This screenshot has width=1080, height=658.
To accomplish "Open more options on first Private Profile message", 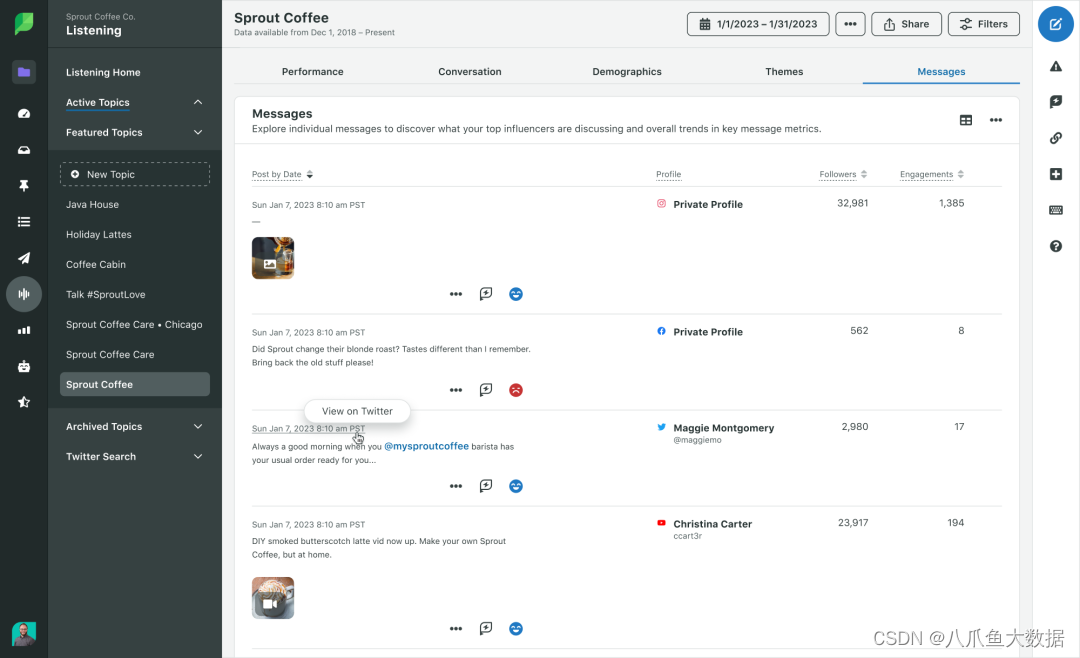I will (456, 294).
